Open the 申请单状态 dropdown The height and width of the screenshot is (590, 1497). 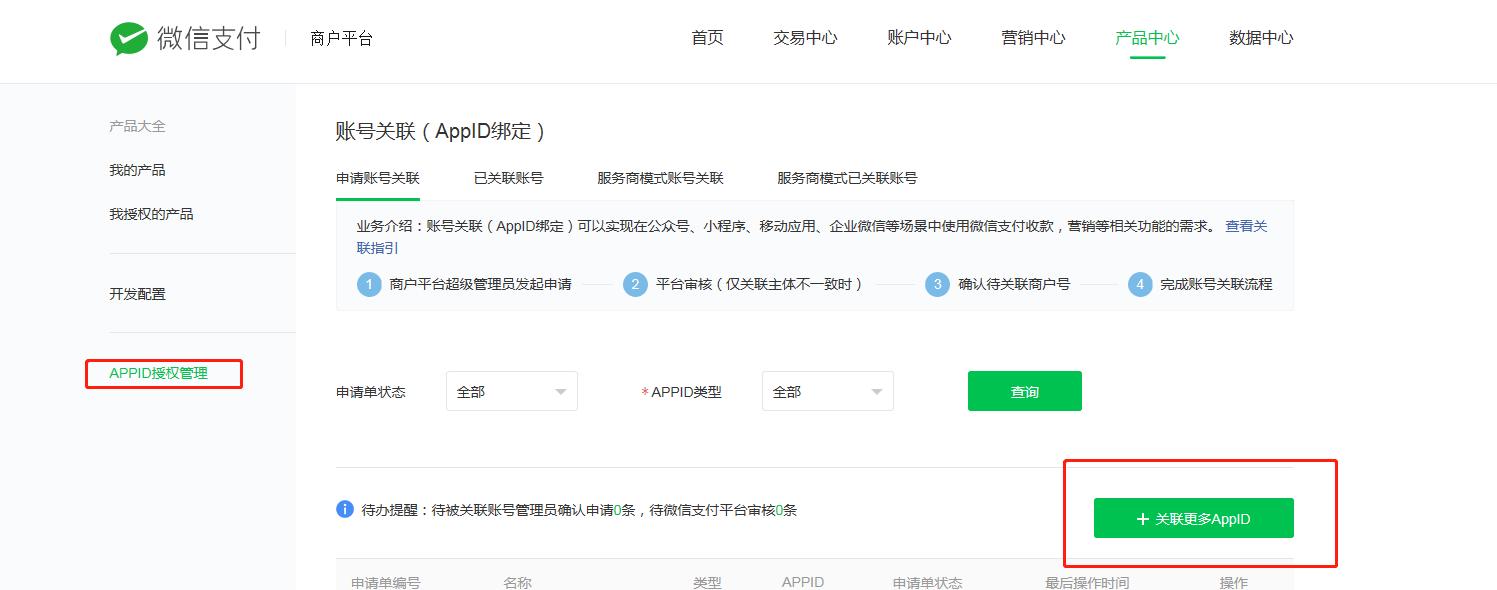point(512,391)
